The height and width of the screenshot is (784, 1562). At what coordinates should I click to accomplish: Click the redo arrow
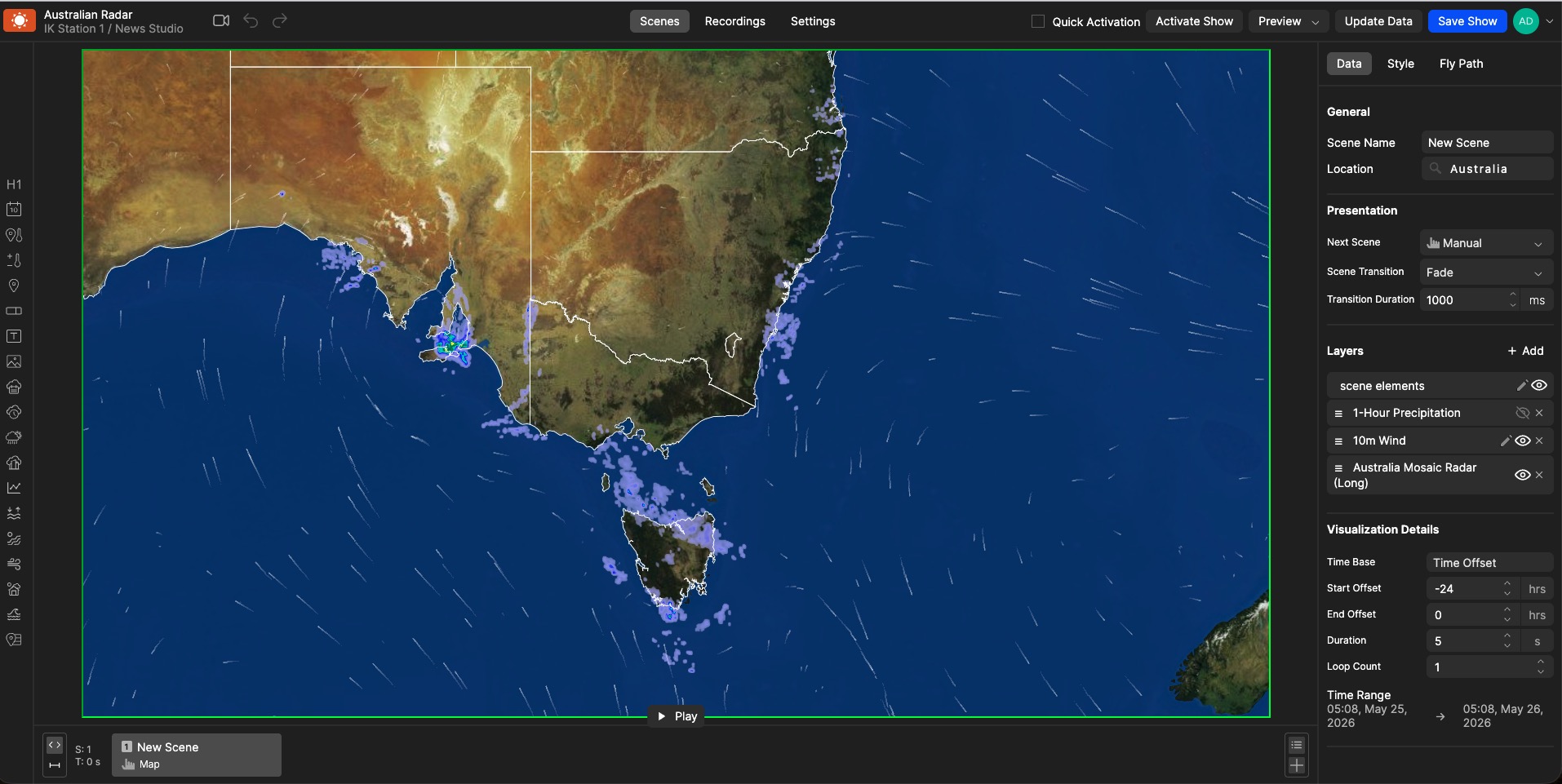click(280, 20)
